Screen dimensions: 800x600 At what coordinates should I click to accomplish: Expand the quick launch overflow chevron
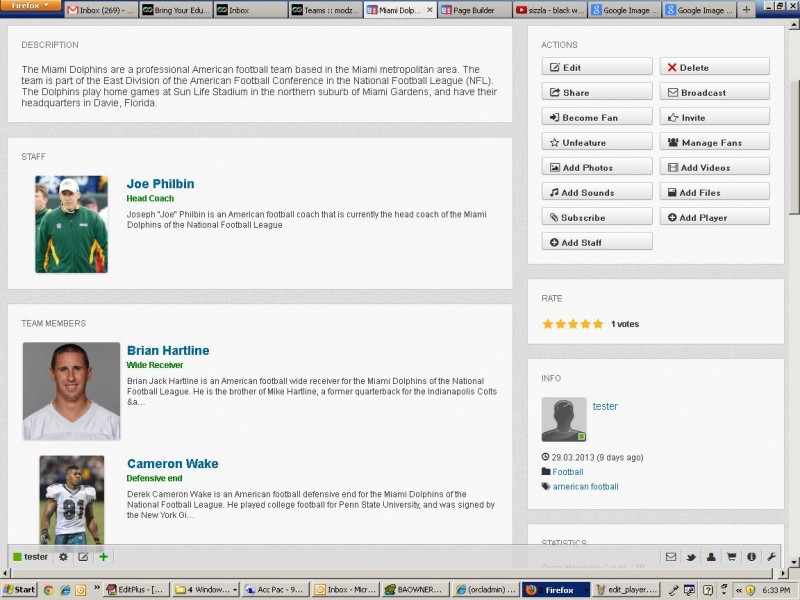pyautogui.click(x=97, y=588)
